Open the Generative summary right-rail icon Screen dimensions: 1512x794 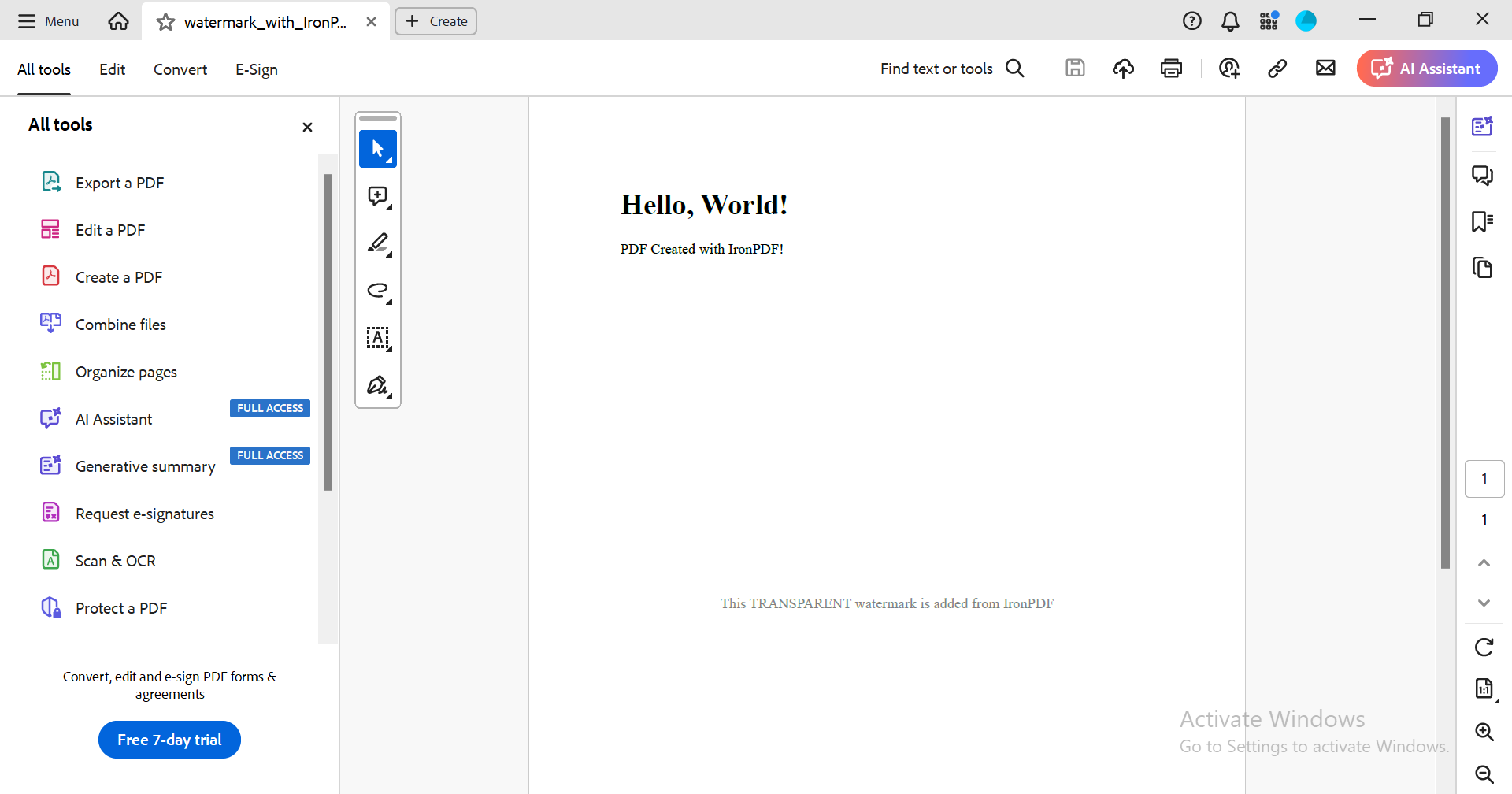point(1483,126)
